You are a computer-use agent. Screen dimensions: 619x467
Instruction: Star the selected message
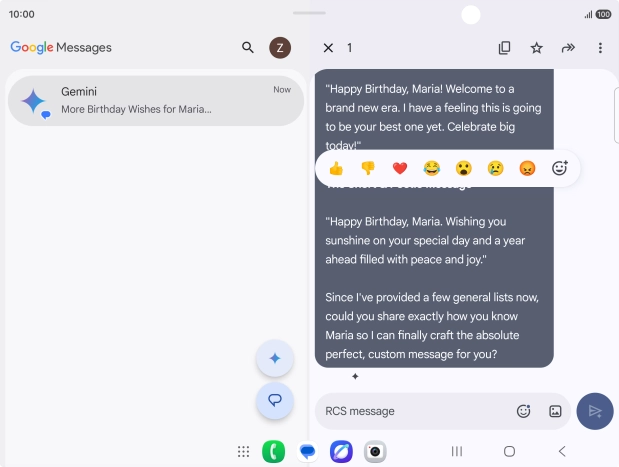click(536, 48)
